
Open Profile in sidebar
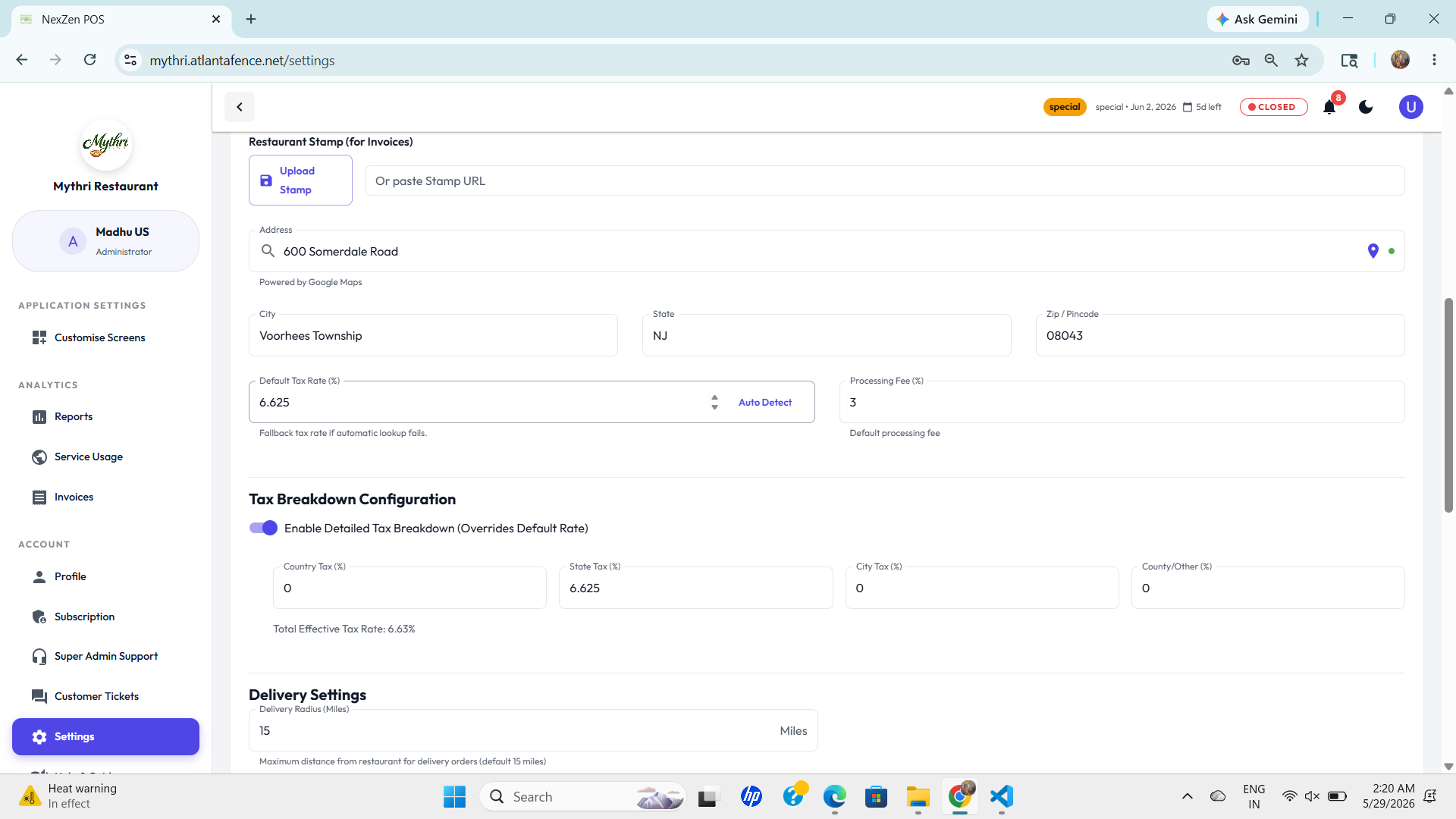105,576
